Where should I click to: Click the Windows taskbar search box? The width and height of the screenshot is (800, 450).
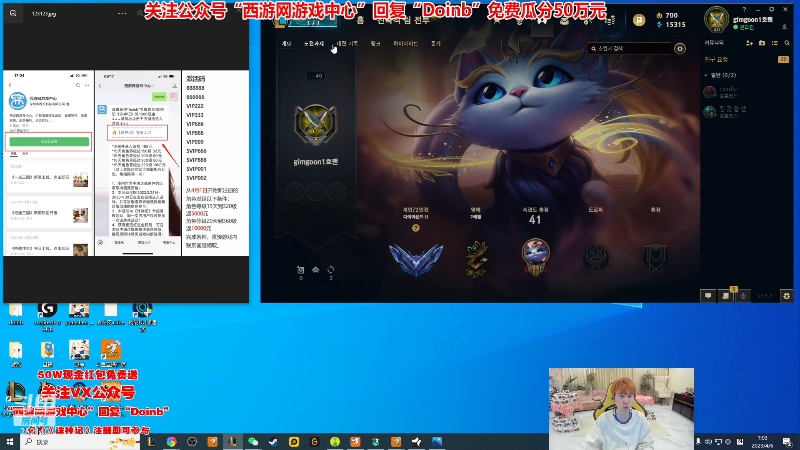(x=81, y=442)
